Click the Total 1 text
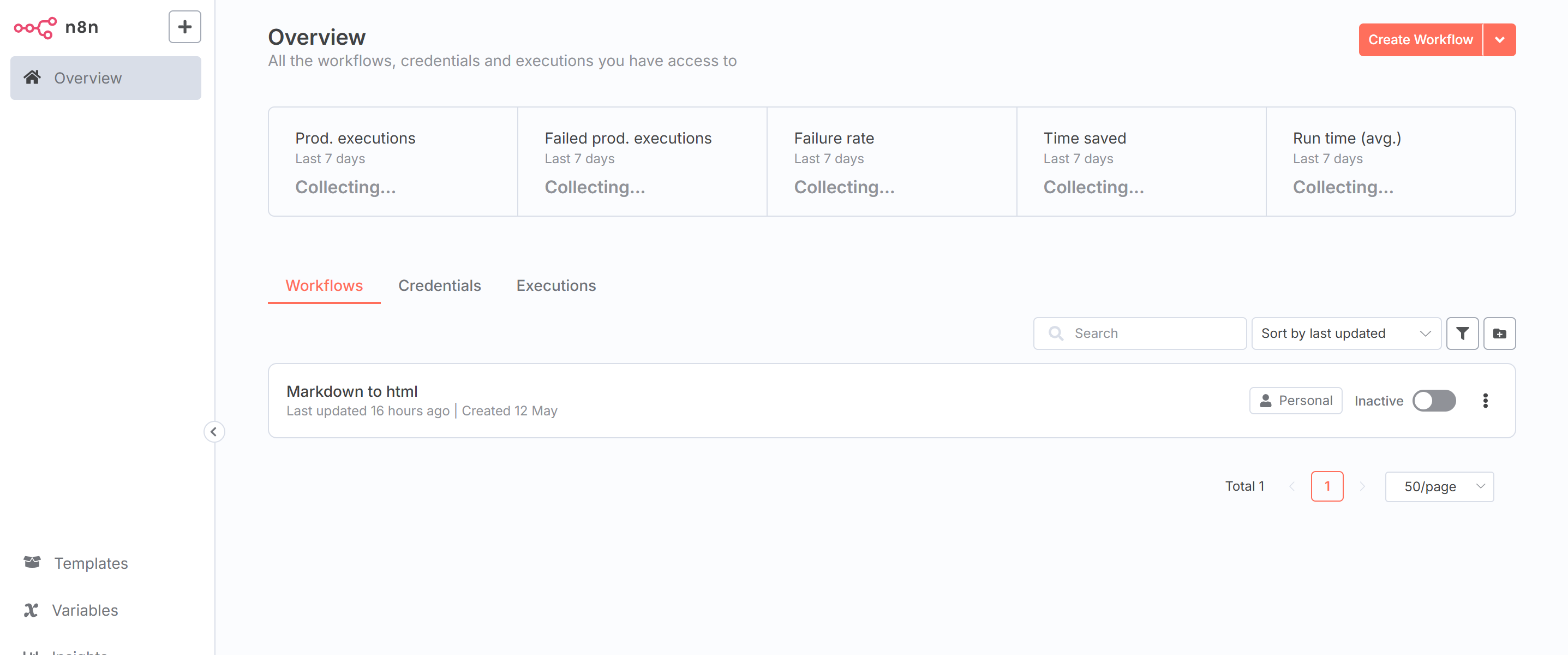The width and height of the screenshot is (1568, 655). [x=1244, y=486]
